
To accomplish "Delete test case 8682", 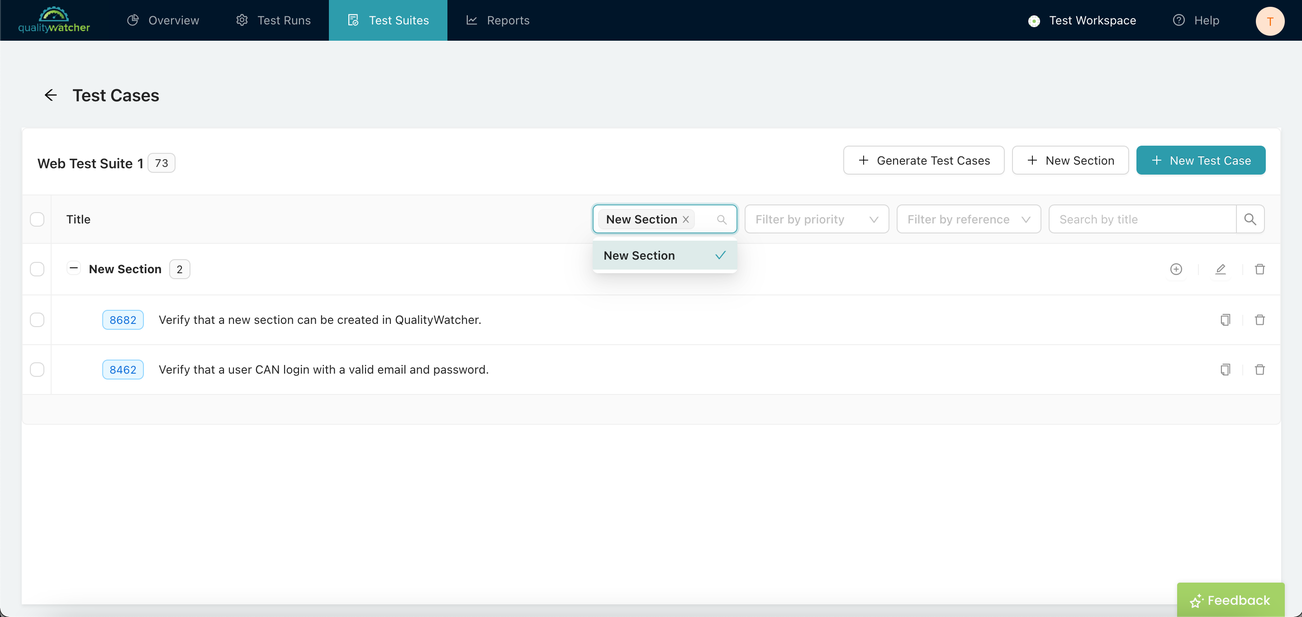I will [x=1260, y=320].
